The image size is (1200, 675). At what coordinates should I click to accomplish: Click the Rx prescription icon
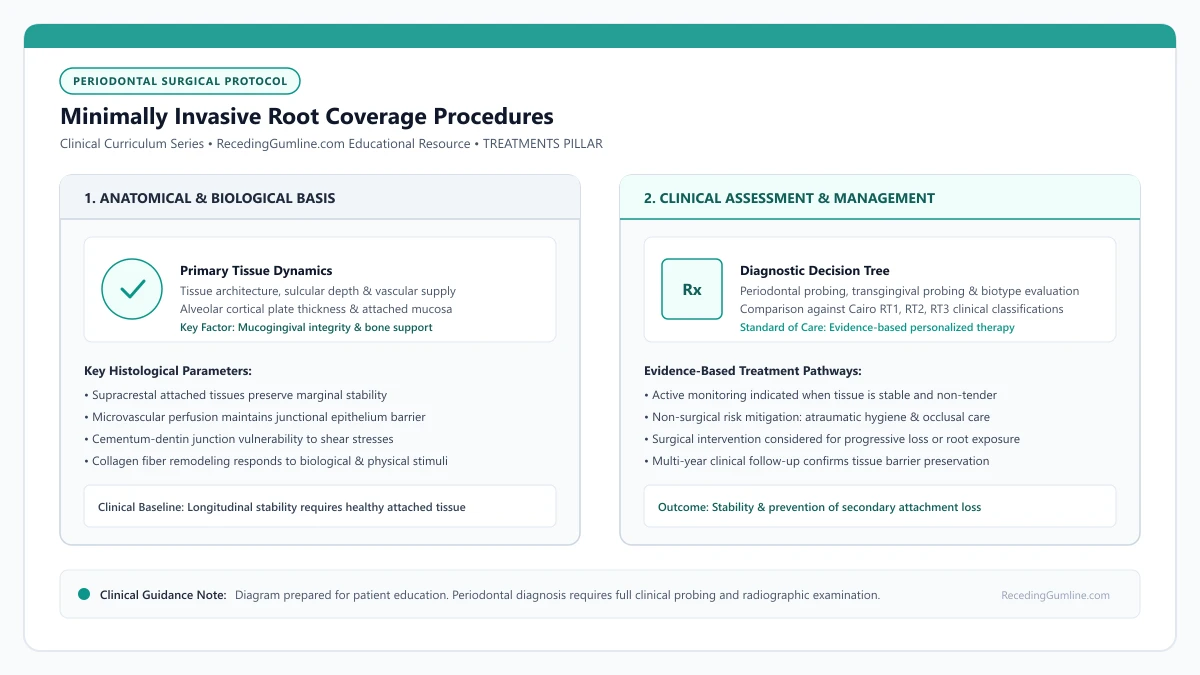tap(692, 289)
